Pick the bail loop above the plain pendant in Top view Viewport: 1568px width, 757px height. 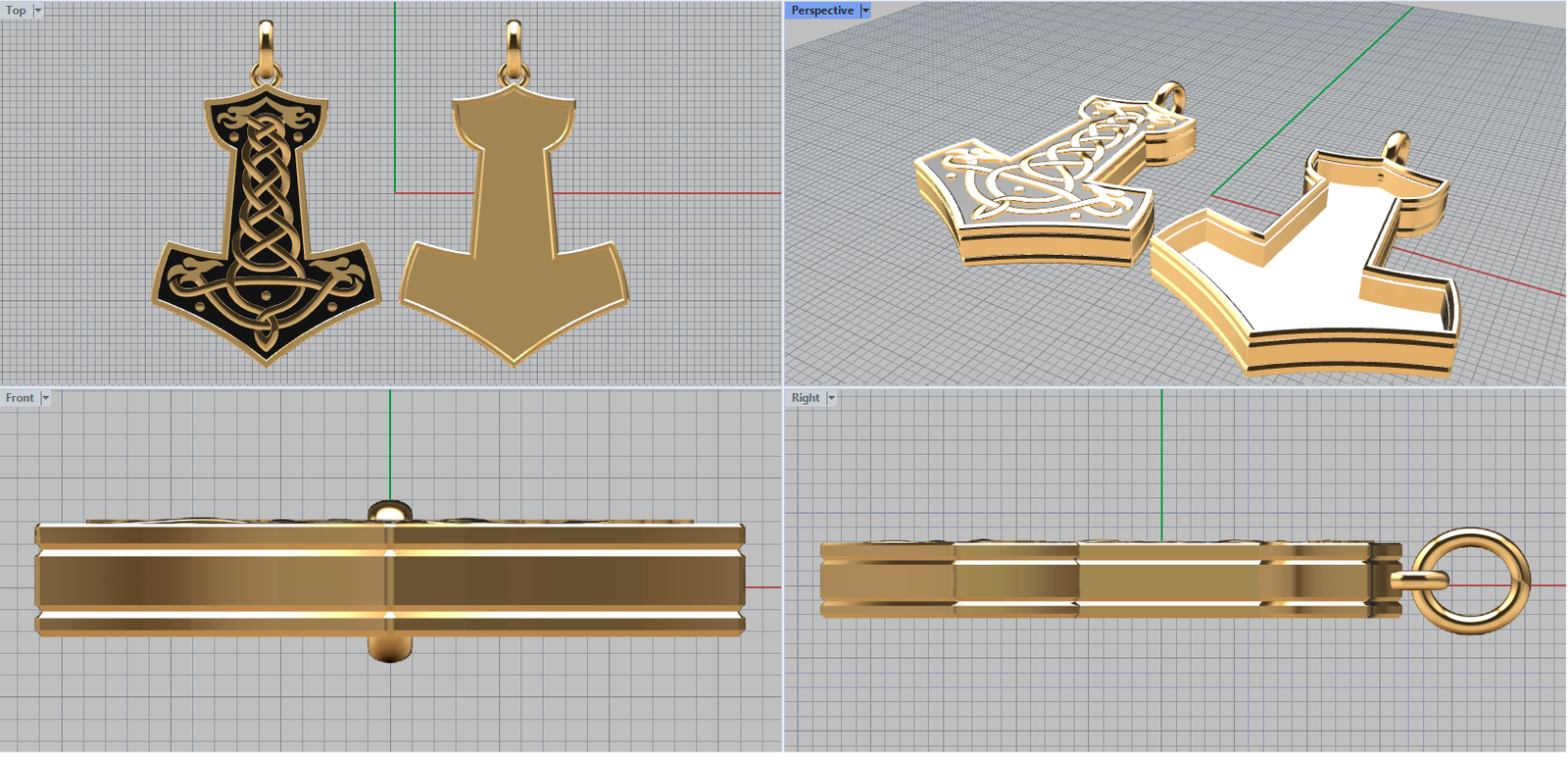514,44
